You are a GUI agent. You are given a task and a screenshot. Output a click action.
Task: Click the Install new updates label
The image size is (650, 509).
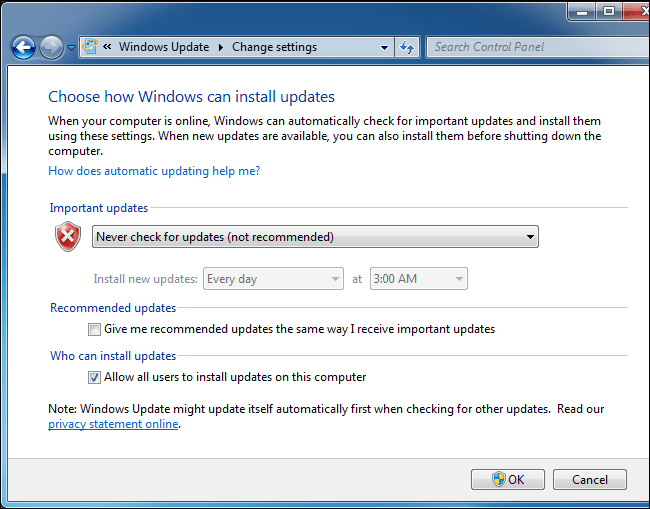coord(146,279)
